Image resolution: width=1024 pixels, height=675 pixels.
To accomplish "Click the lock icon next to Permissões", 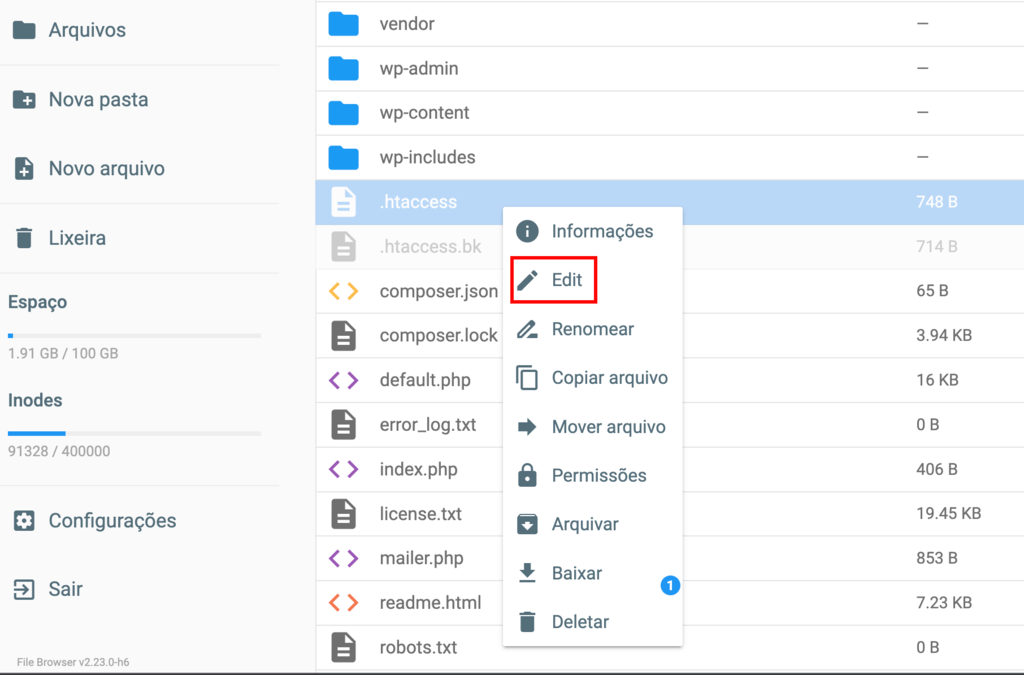I will point(528,475).
